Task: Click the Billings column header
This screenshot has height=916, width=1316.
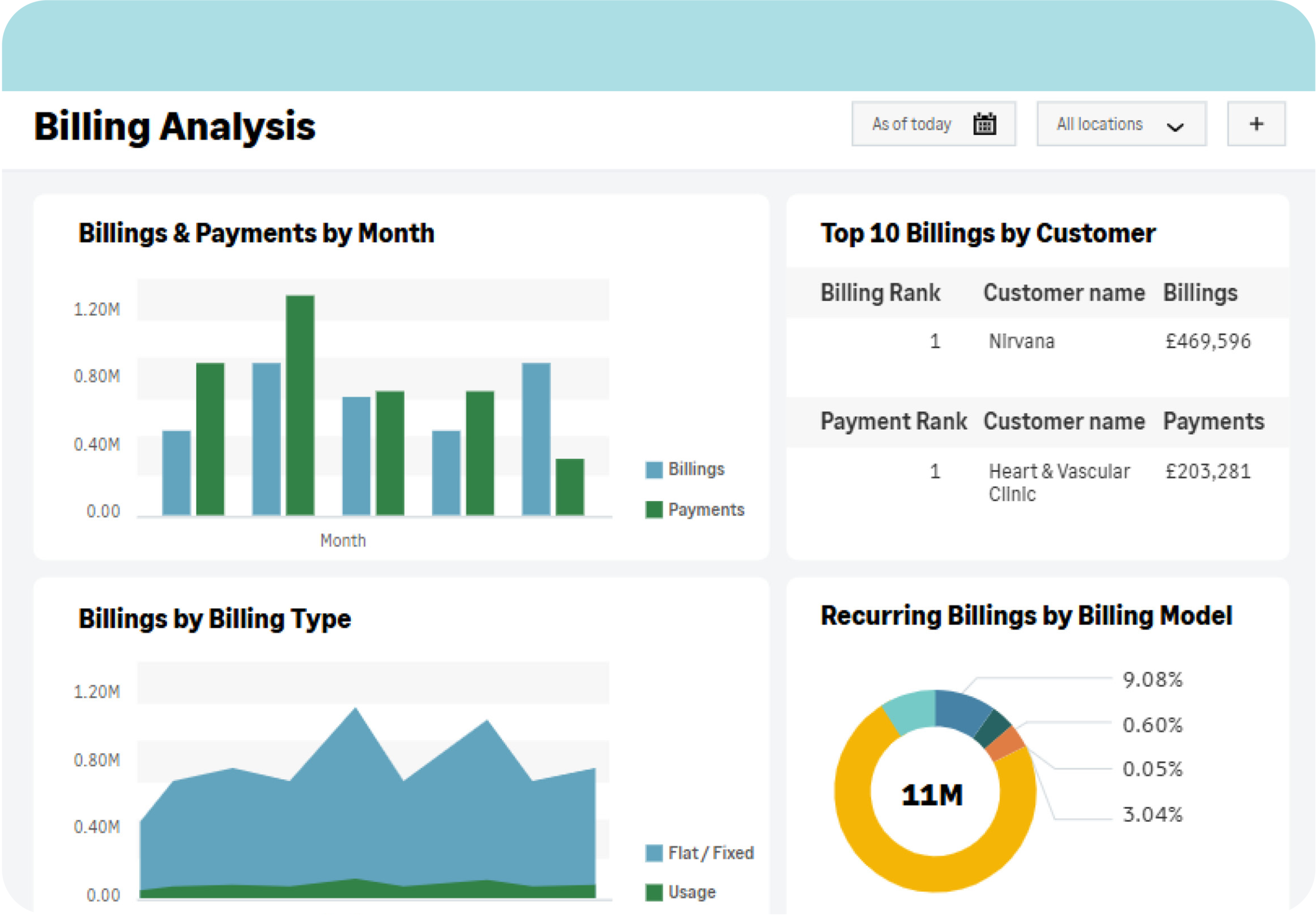Action: pos(1200,293)
